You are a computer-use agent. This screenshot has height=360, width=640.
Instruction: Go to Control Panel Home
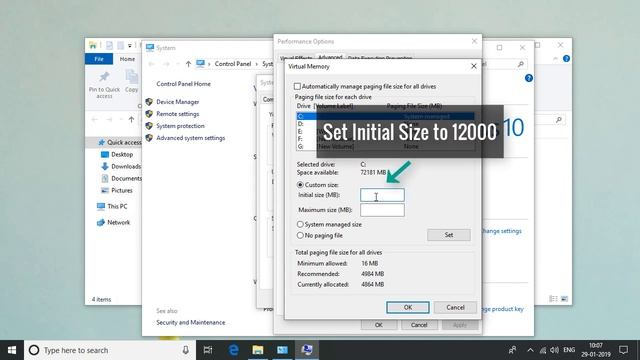pos(183,84)
